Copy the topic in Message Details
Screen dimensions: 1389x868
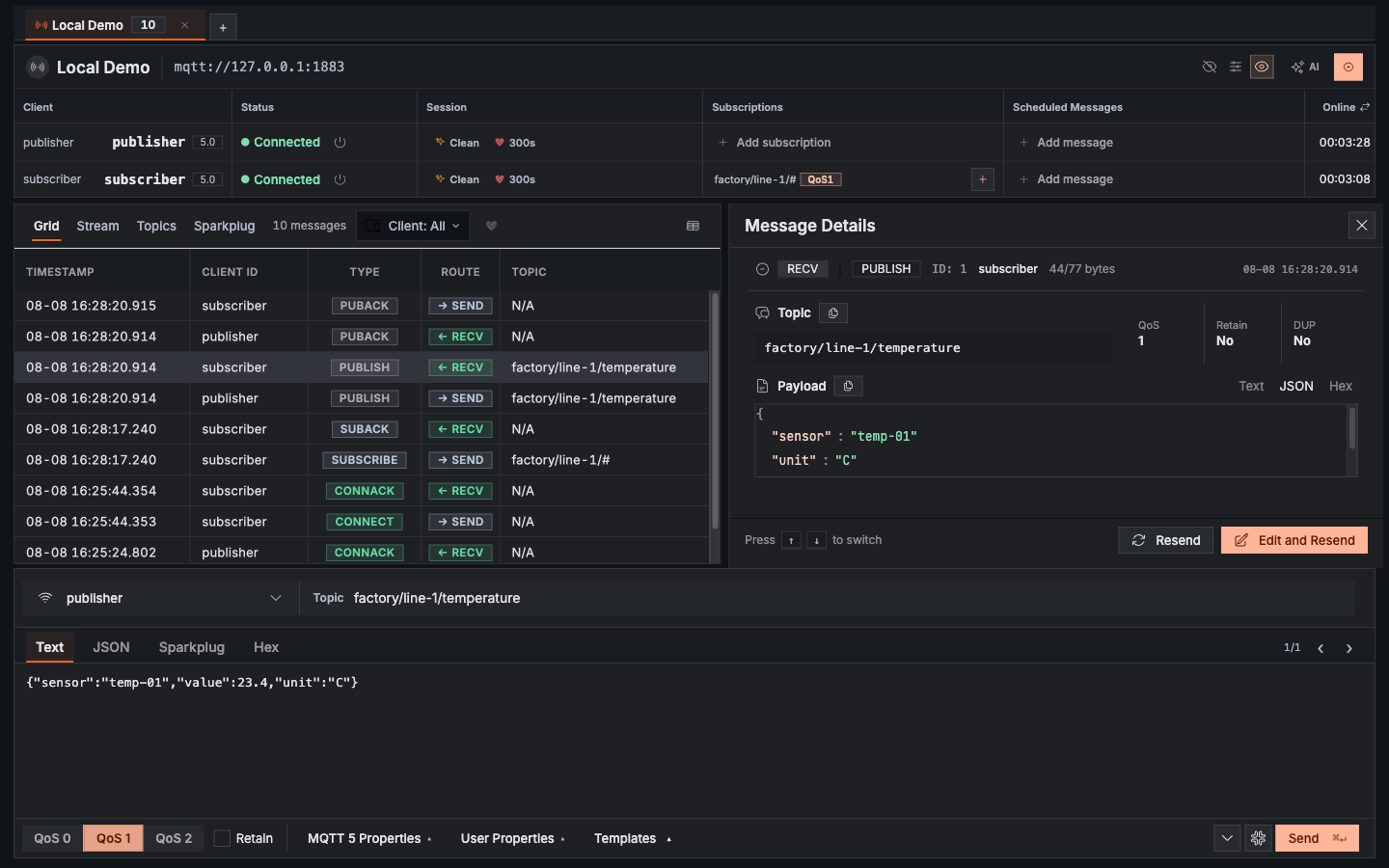click(x=833, y=312)
